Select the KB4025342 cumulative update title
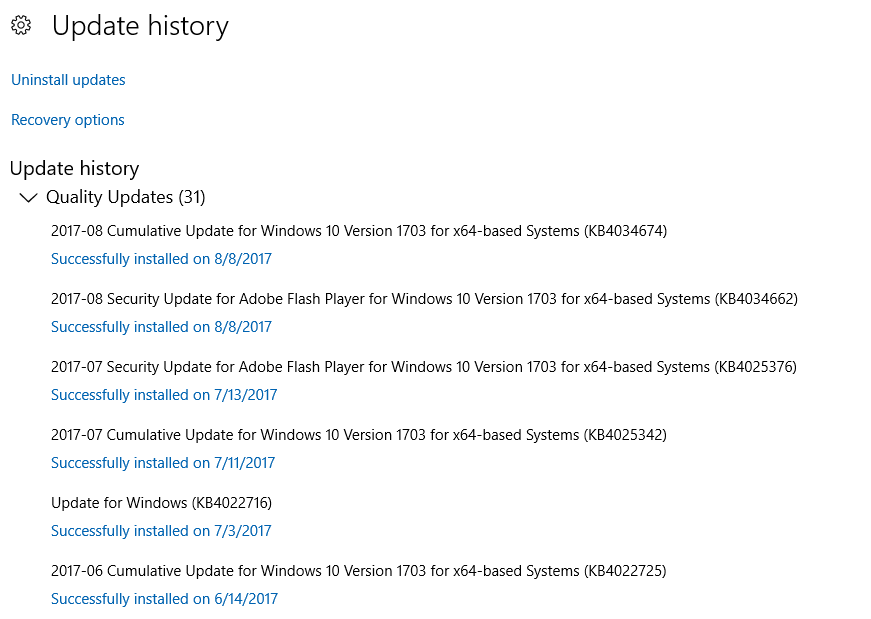Image resolution: width=871 pixels, height=619 pixels. [x=359, y=435]
